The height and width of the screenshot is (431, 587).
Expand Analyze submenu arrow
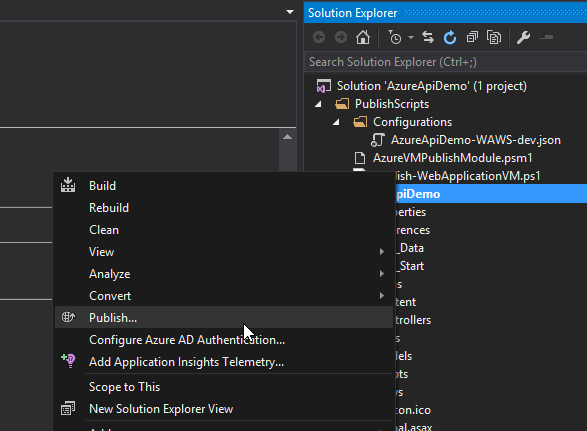point(381,274)
